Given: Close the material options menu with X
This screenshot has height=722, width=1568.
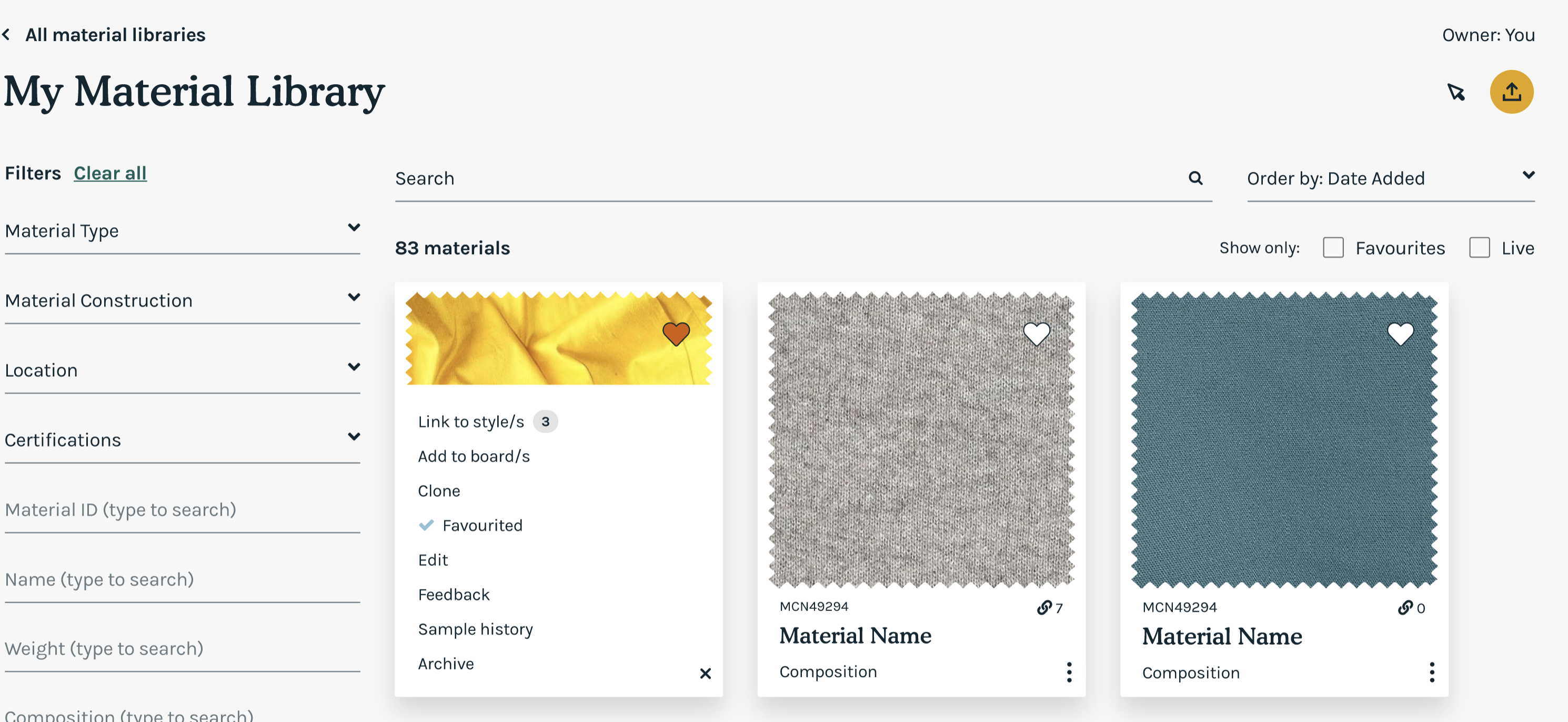Looking at the screenshot, I should click(705, 673).
